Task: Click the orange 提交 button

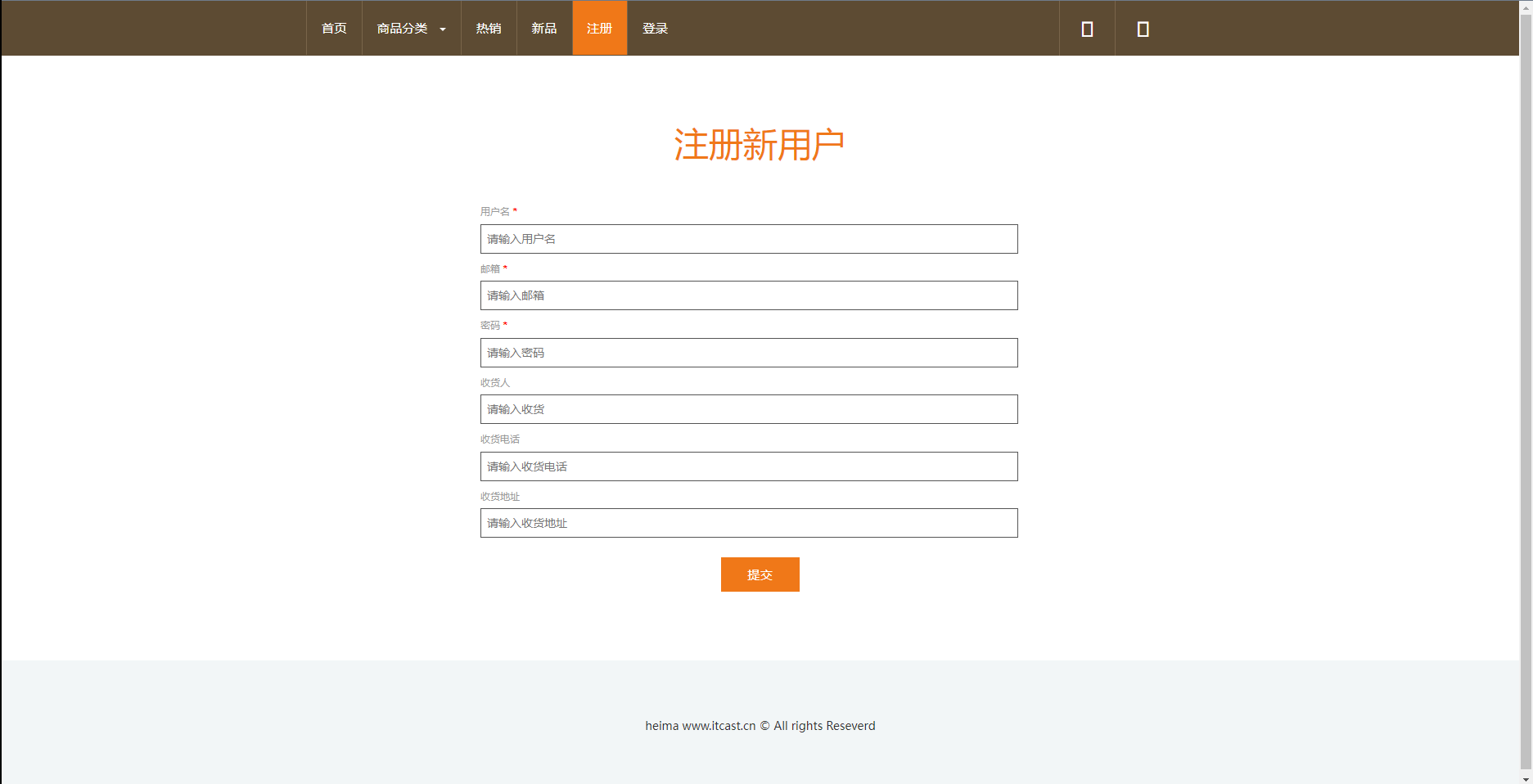Action: pos(760,574)
